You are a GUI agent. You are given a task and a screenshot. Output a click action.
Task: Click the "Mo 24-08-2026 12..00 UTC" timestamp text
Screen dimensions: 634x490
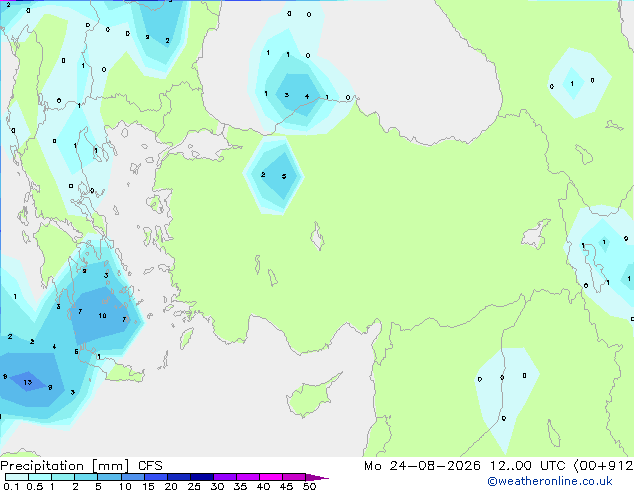tap(465, 466)
